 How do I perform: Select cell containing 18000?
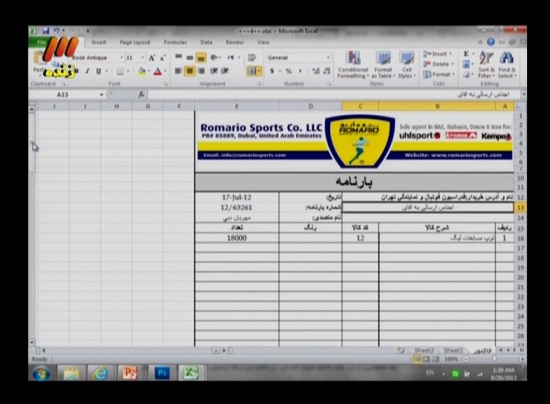click(x=237, y=238)
